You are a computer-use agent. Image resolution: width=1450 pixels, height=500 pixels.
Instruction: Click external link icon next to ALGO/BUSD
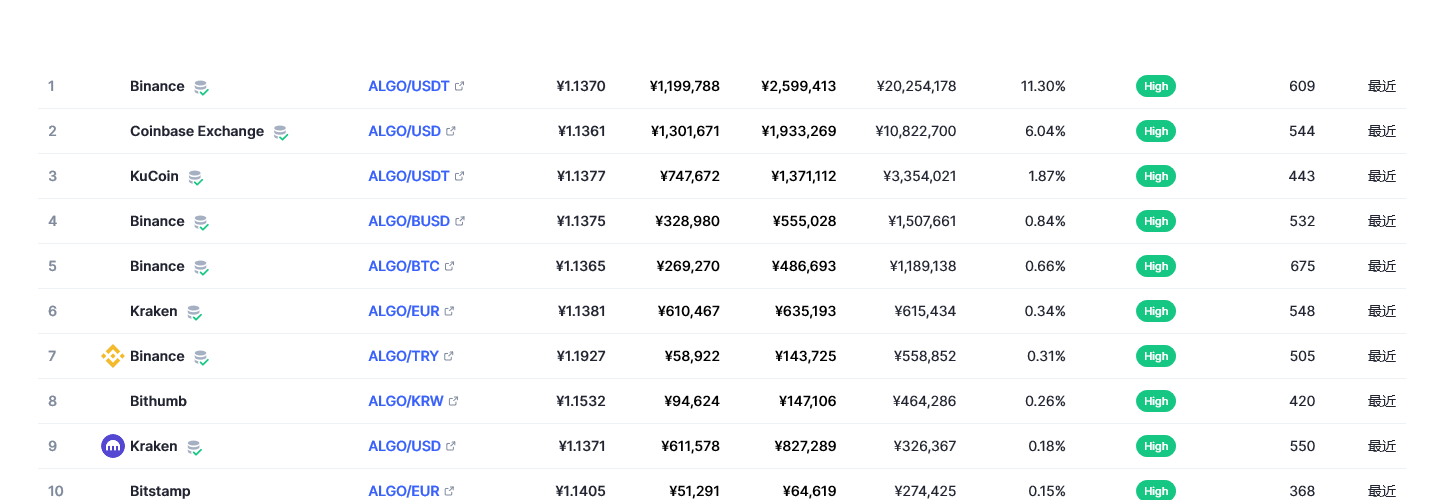pyautogui.click(x=460, y=221)
